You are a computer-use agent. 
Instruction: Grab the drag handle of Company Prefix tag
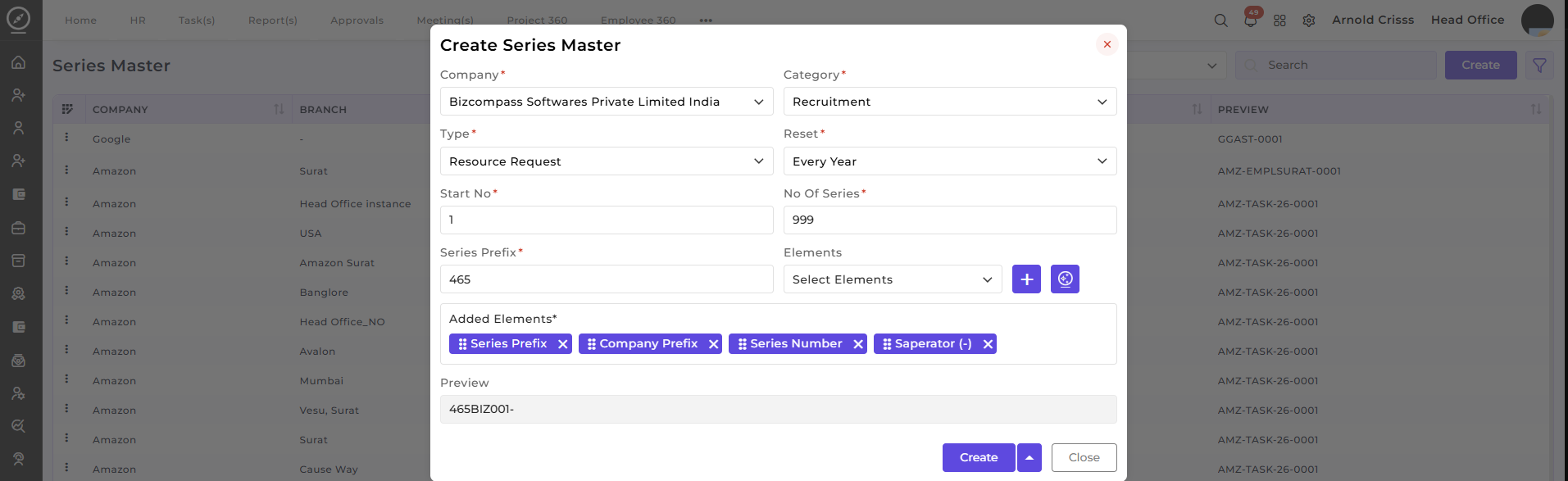591,344
